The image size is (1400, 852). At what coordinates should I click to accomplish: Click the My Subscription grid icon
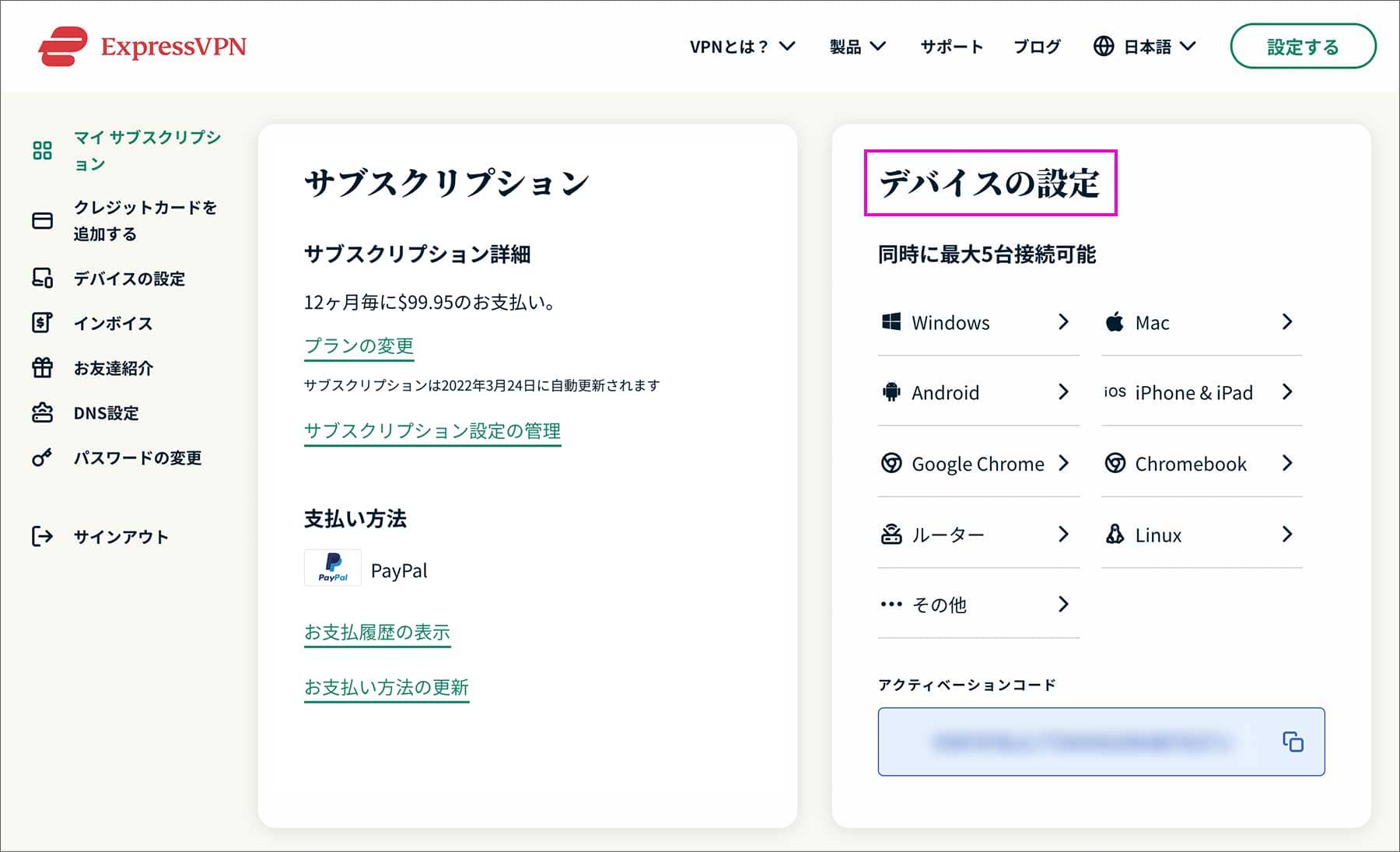(x=42, y=150)
